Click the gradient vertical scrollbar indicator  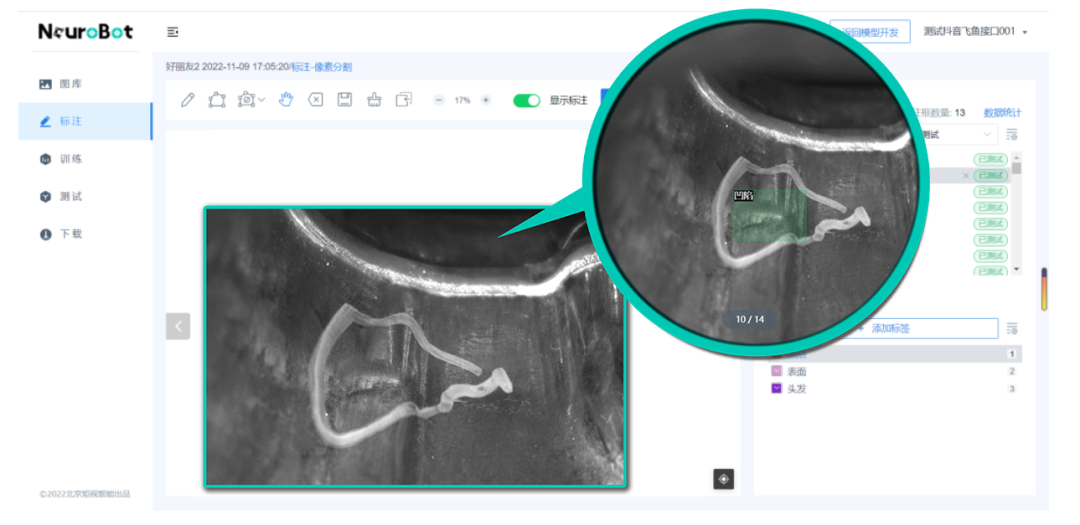tap(1043, 289)
